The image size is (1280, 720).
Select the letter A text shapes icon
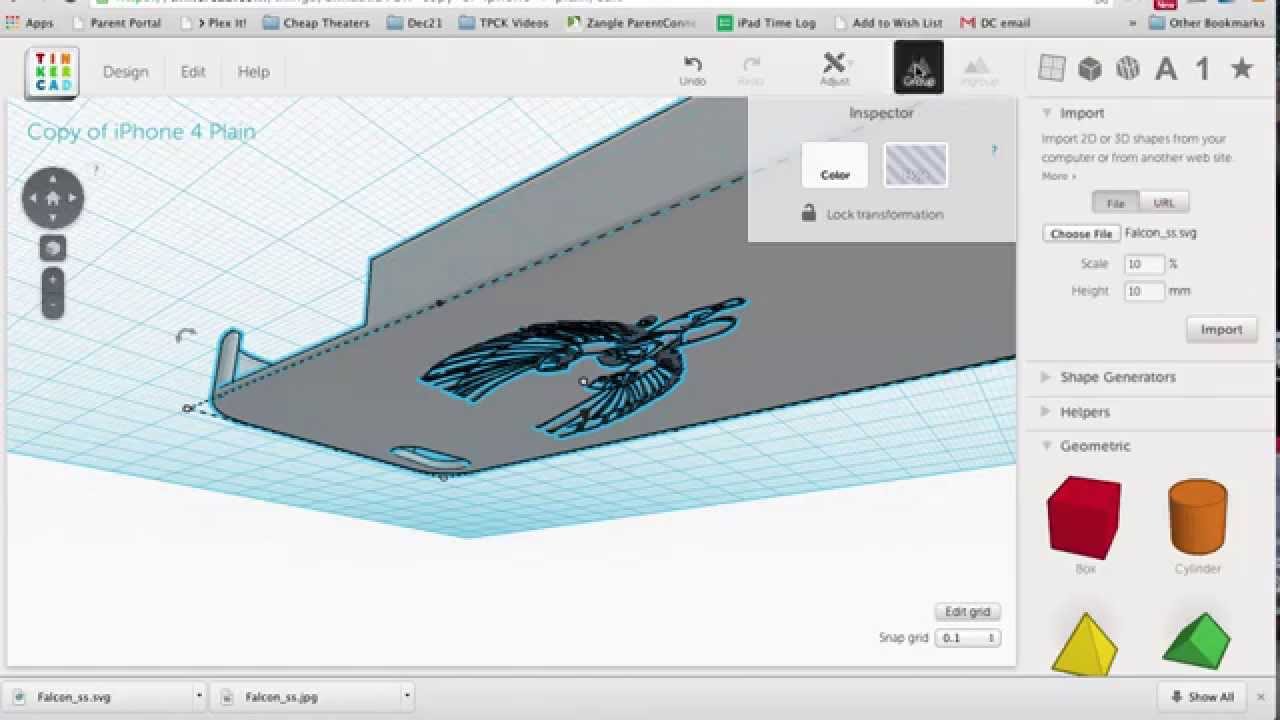[1165, 68]
